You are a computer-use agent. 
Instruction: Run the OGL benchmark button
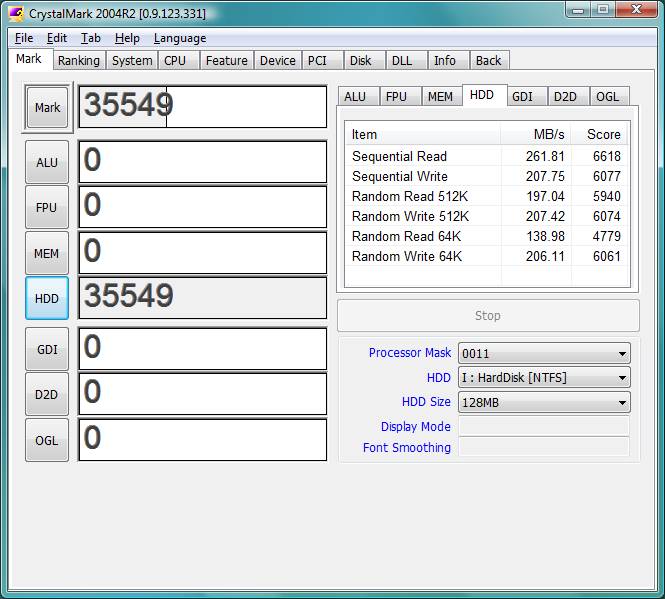click(x=47, y=440)
